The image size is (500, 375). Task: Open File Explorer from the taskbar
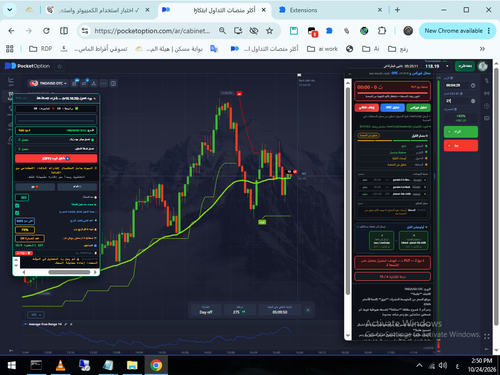[x=132, y=365]
